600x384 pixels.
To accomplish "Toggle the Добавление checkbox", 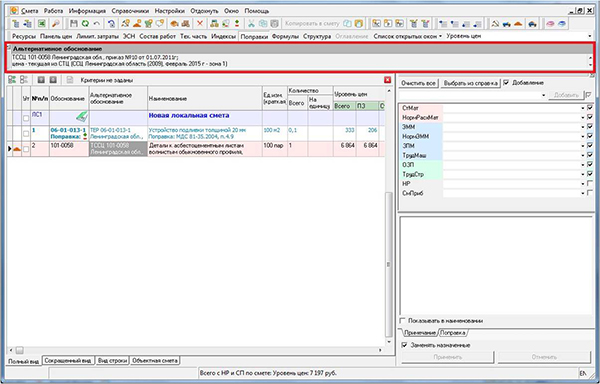I will (506, 83).
